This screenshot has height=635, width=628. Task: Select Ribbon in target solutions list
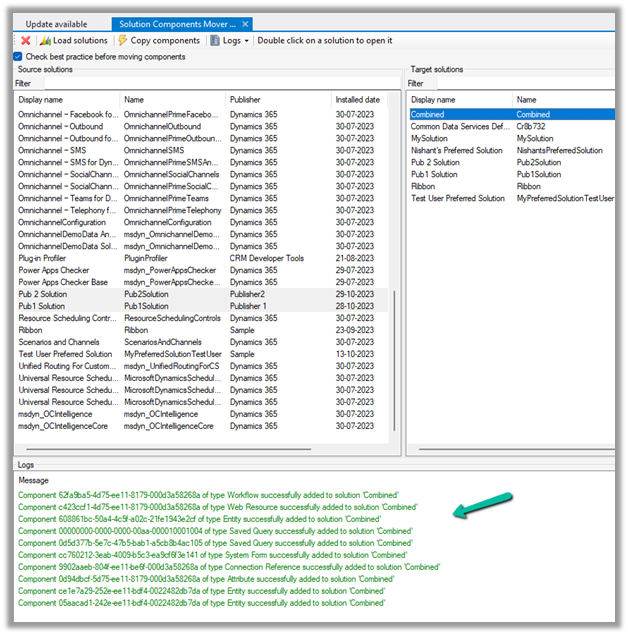coord(425,186)
